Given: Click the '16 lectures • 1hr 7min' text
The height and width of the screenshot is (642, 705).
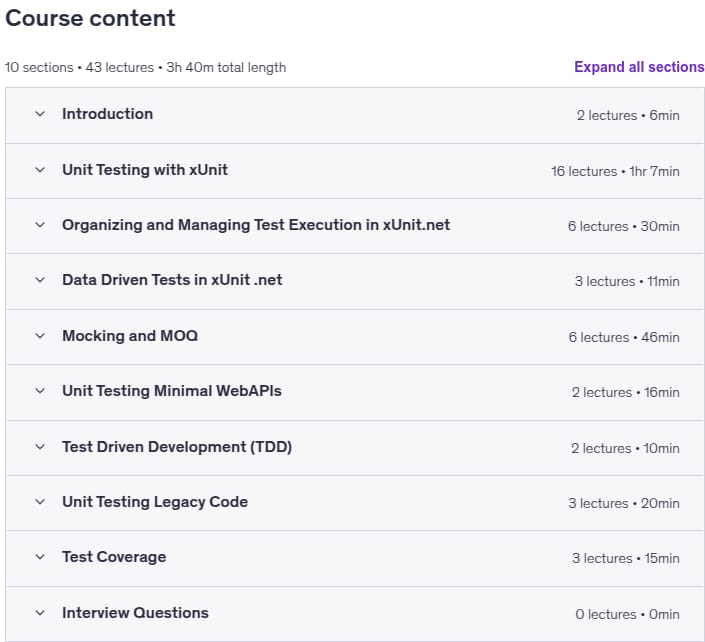Looking at the screenshot, I should pos(616,171).
